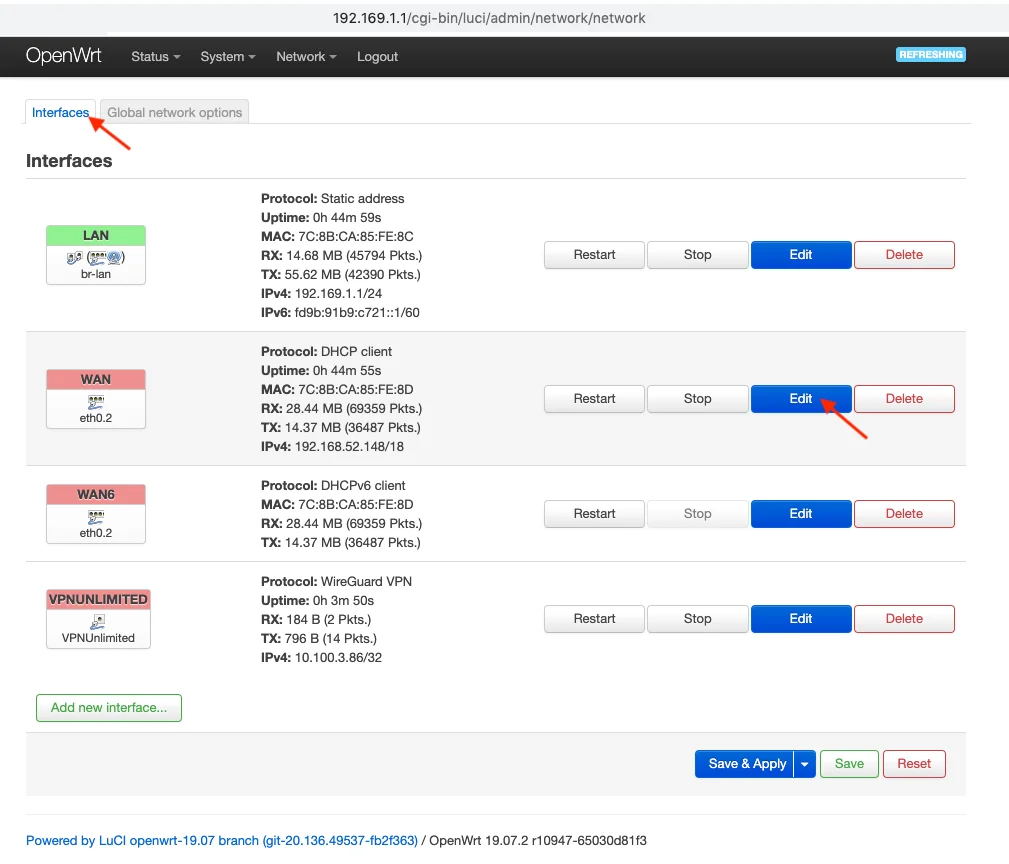This screenshot has width=1009, height=864.
Task: Click the eth0.2 port icon under WAN6
Action: point(96,516)
